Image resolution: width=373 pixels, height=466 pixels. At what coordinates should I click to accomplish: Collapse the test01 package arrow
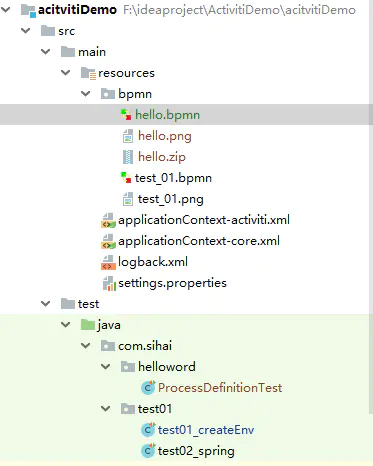pyautogui.click(x=106, y=409)
